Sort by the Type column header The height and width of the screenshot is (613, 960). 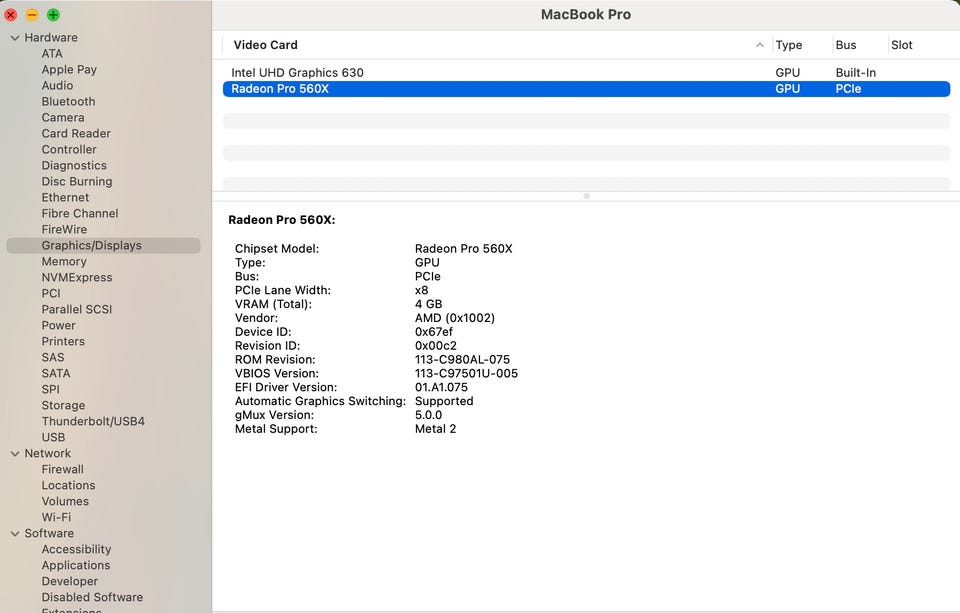point(789,45)
